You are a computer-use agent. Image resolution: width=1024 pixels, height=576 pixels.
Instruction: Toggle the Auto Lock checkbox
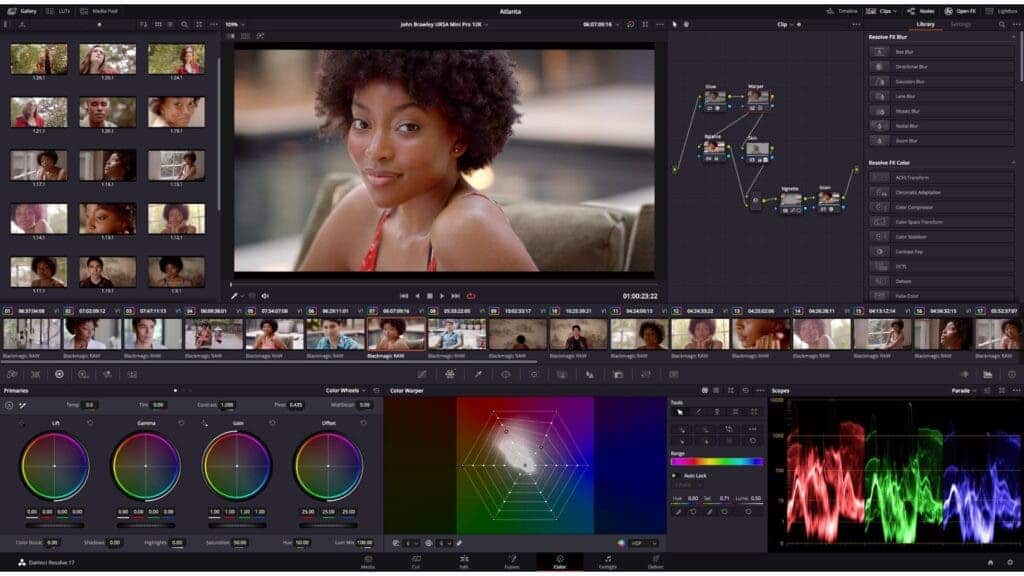675,476
